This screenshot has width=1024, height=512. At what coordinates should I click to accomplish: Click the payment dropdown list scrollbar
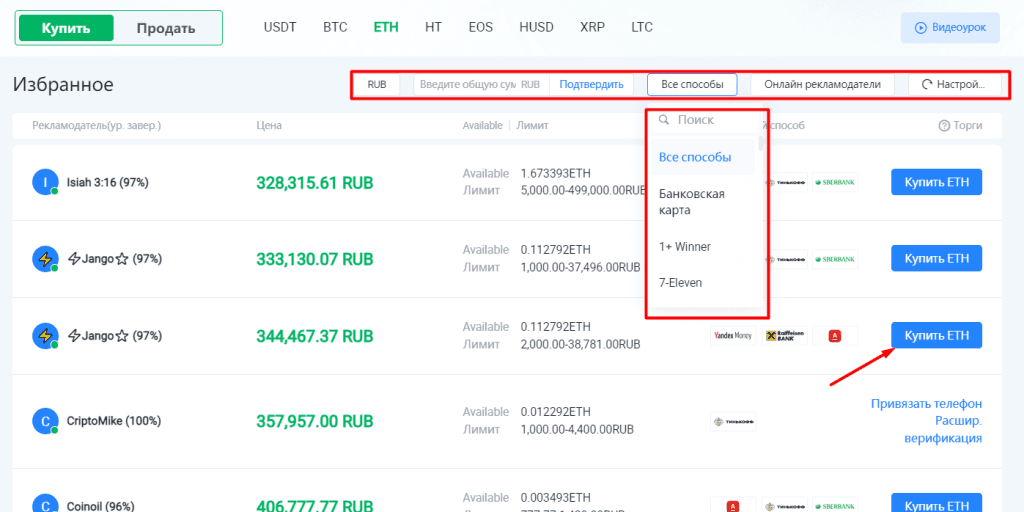coord(760,144)
